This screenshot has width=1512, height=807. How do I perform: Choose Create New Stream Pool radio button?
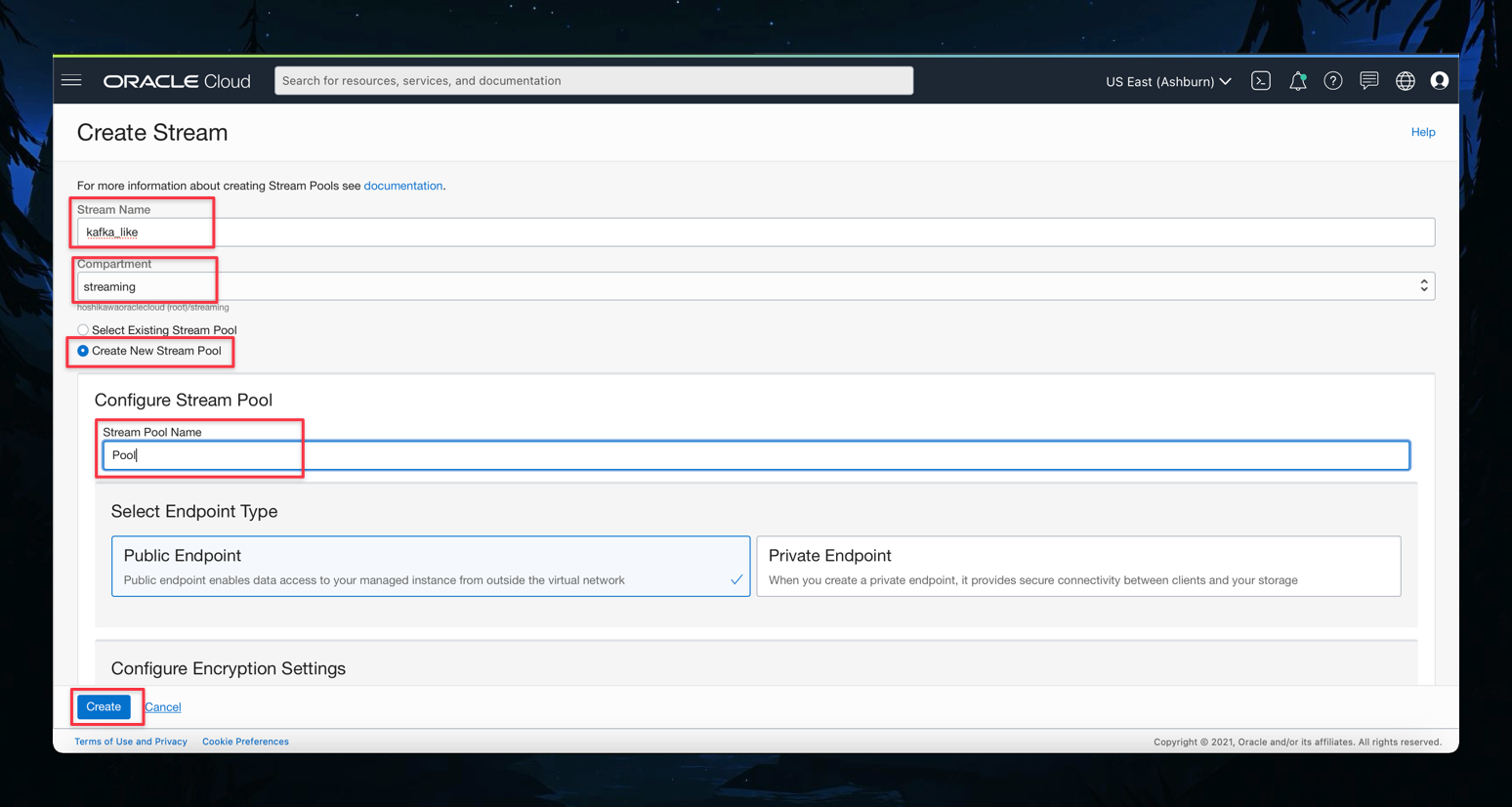click(x=83, y=351)
